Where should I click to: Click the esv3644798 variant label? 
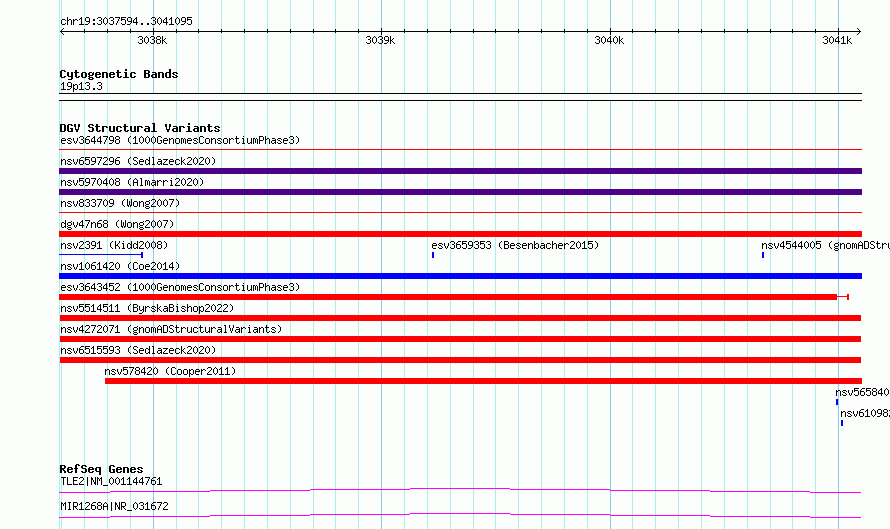click(180, 140)
